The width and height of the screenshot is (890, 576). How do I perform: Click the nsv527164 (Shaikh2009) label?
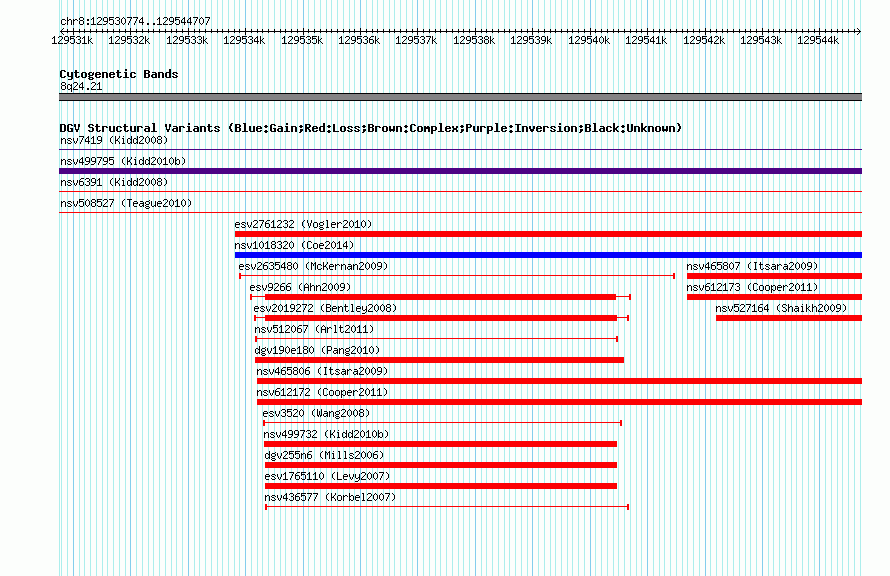(x=781, y=308)
